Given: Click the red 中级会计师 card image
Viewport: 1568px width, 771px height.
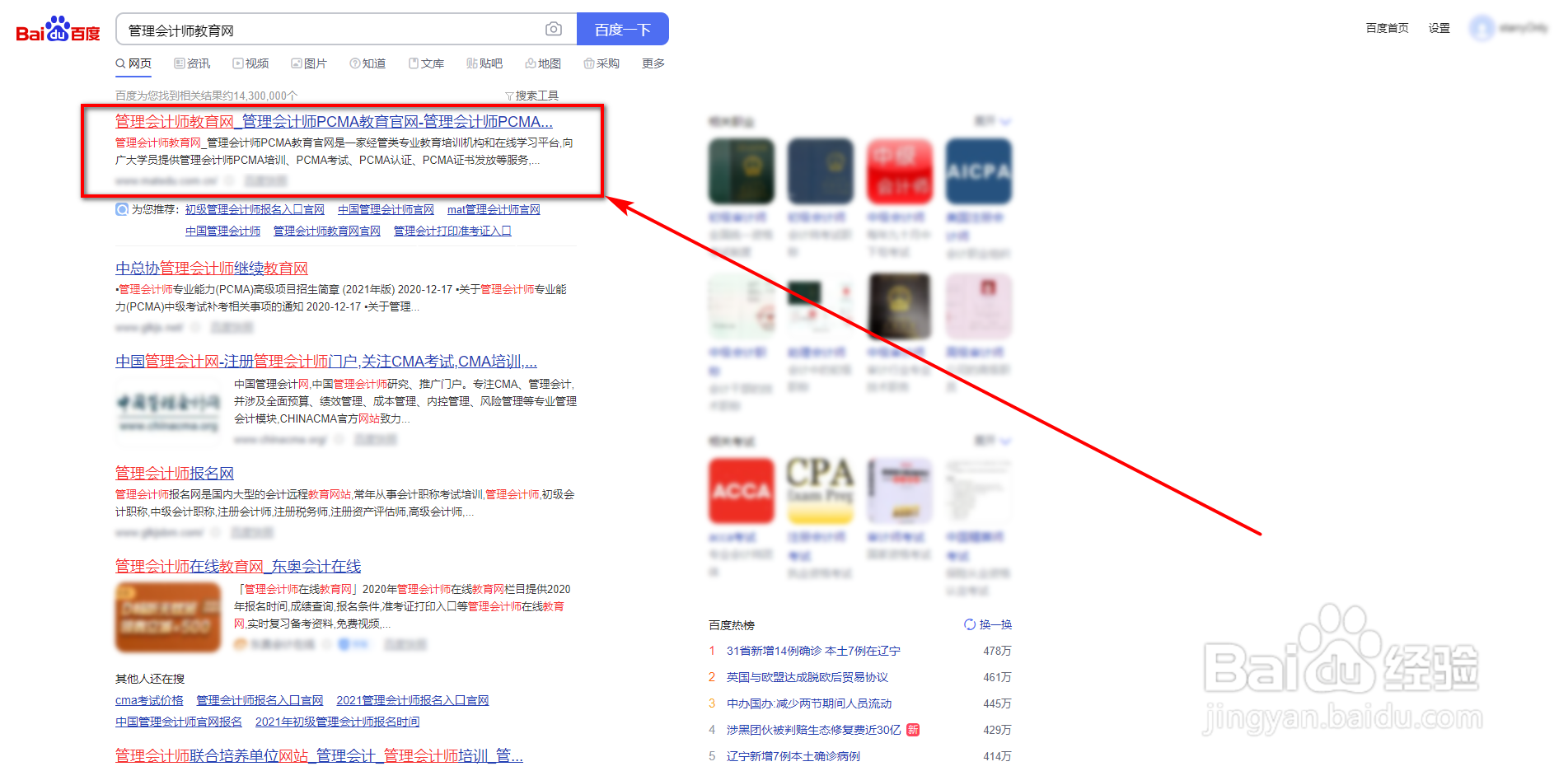Looking at the screenshot, I should point(899,171).
